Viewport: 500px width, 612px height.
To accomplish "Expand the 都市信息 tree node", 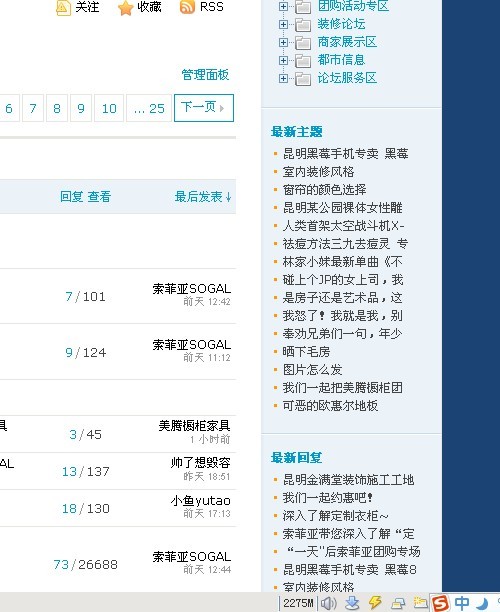I will [283, 60].
